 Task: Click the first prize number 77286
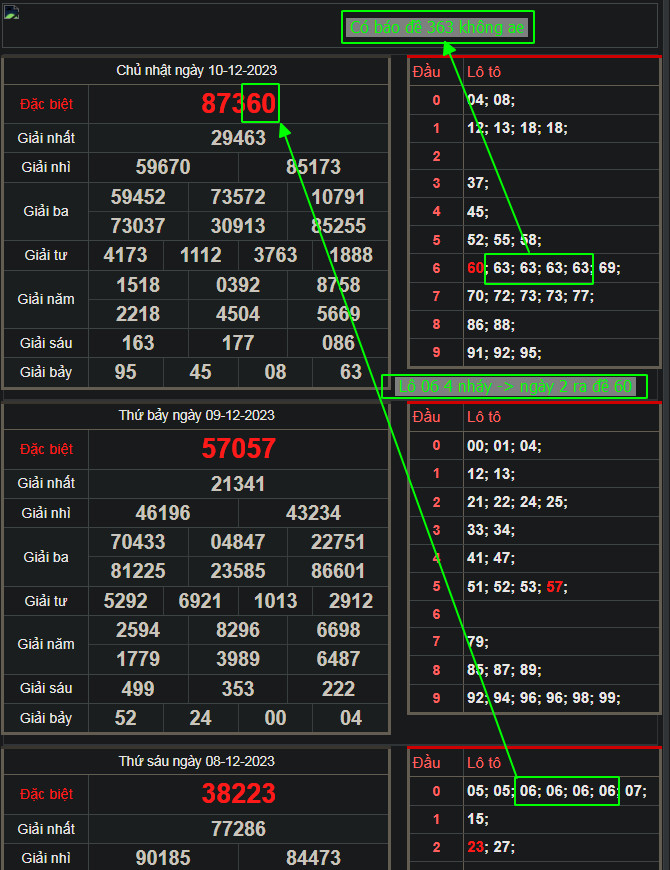(238, 829)
